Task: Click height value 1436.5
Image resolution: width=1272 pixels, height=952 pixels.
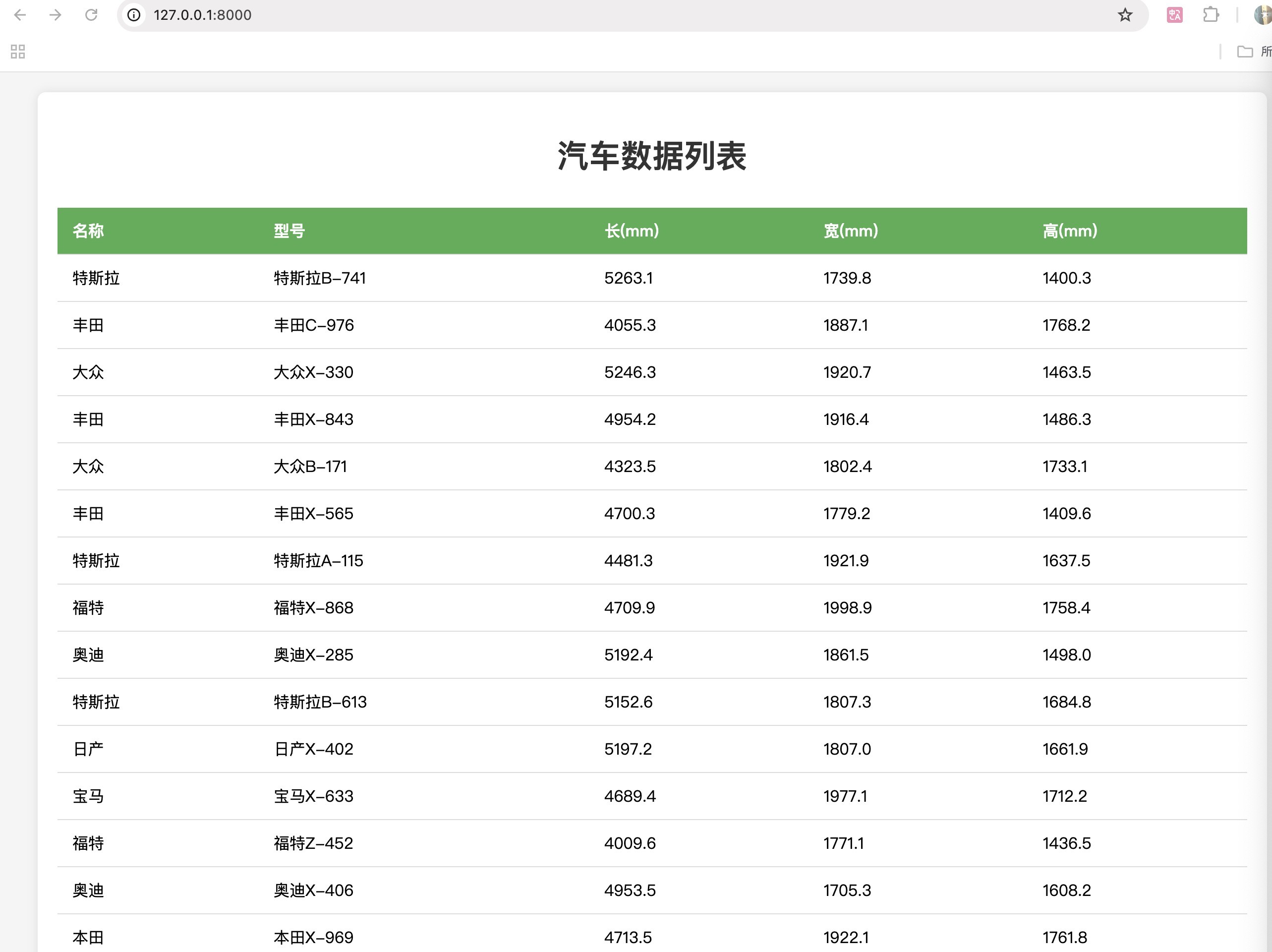Action: [x=1067, y=844]
